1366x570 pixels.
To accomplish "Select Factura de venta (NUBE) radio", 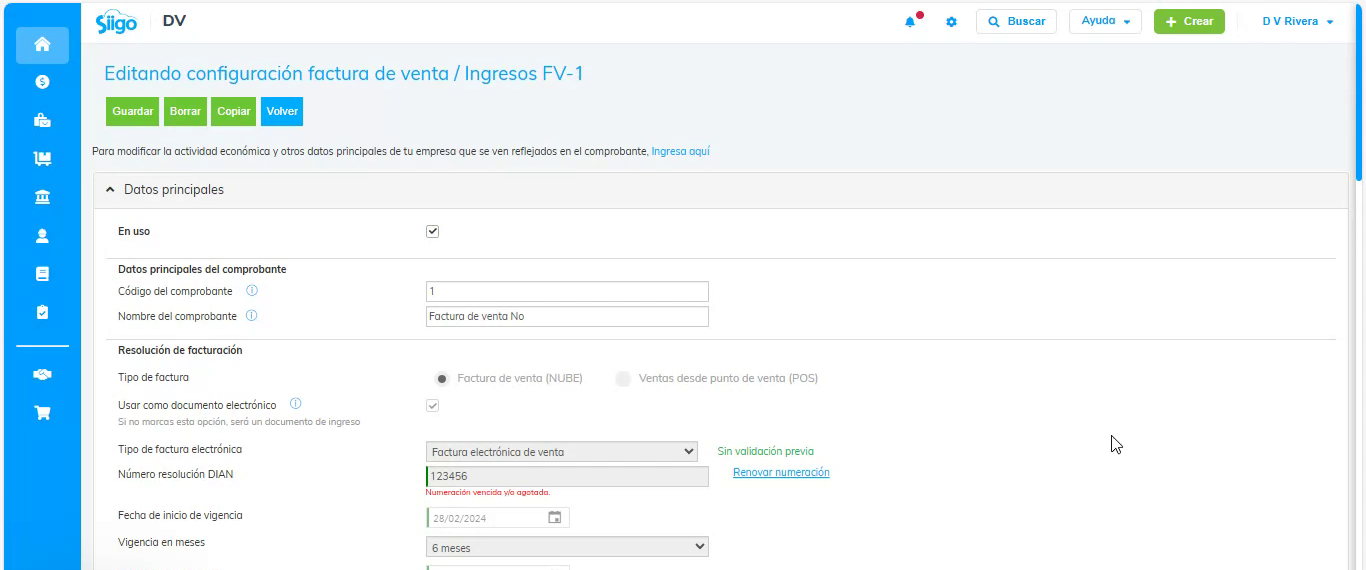I will click(x=441, y=379).
